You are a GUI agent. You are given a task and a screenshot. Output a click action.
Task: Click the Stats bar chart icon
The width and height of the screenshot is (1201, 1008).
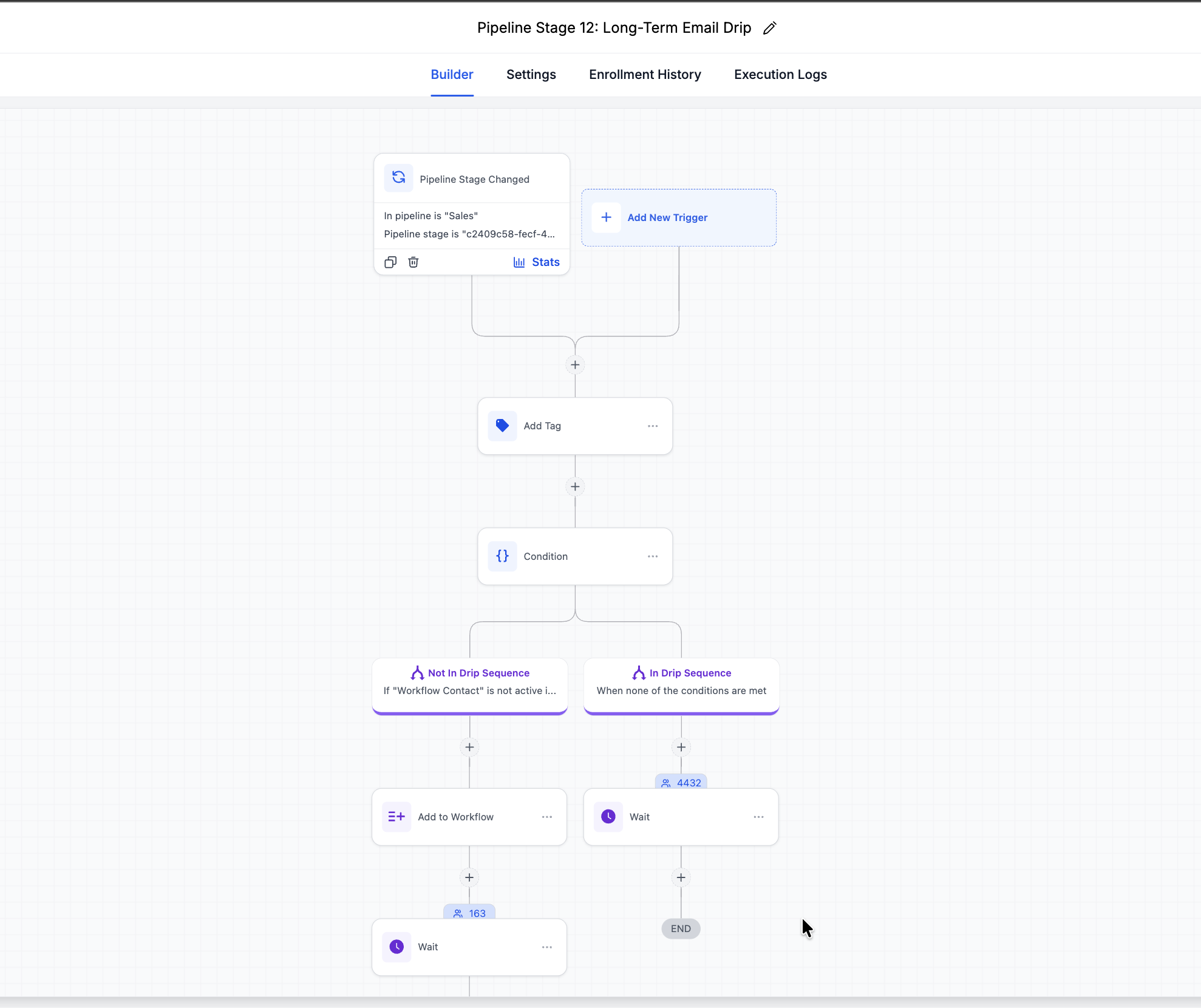519,262
